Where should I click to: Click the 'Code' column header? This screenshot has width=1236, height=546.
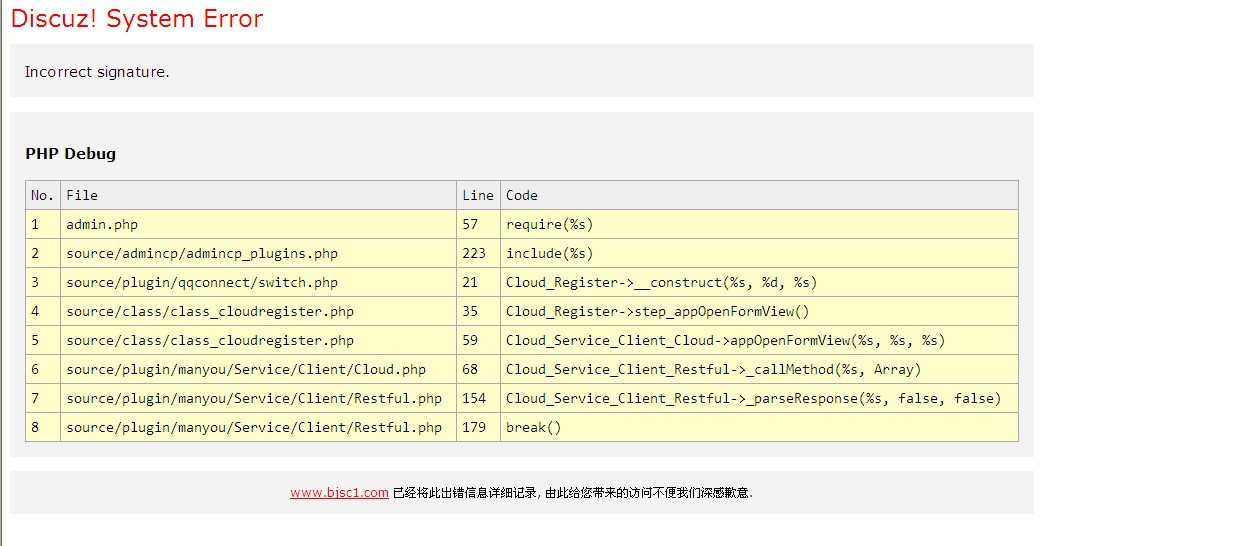point(759,195)
